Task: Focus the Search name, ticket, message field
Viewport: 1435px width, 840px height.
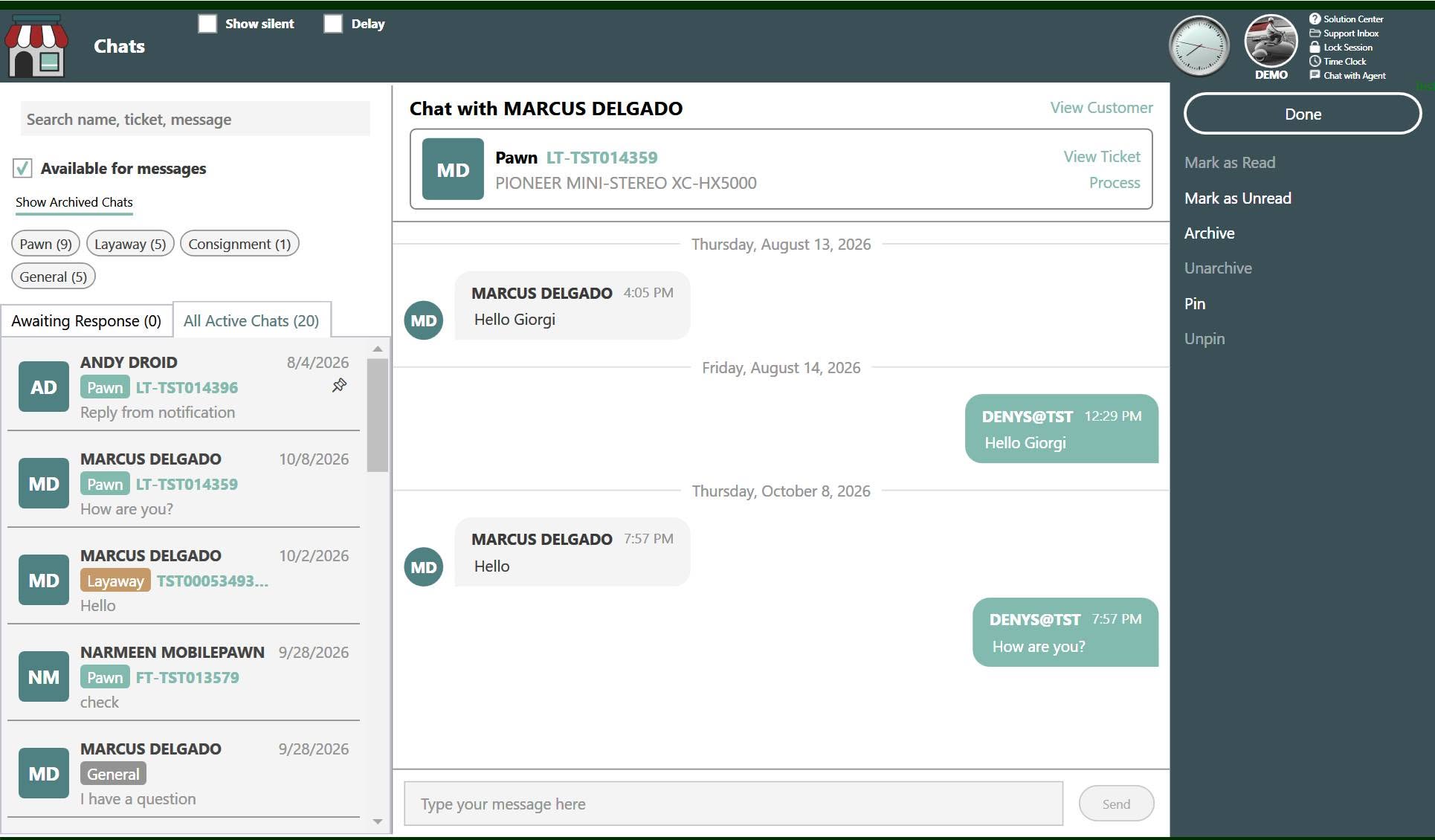Action: (195, 119)
